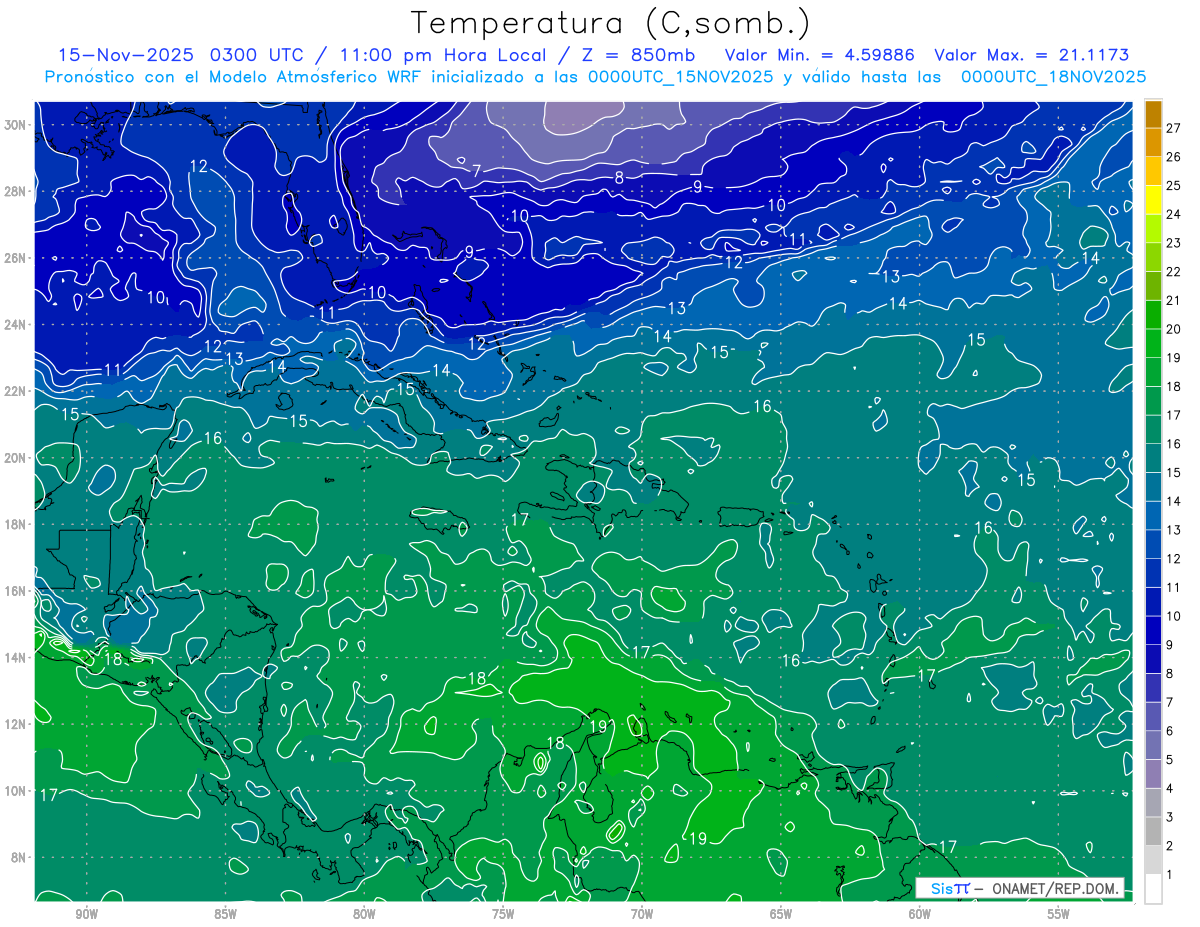The width and height of the screenshot is (1200, 927).
Task: Click the color scale label '22'
Action: [1173, 271]
